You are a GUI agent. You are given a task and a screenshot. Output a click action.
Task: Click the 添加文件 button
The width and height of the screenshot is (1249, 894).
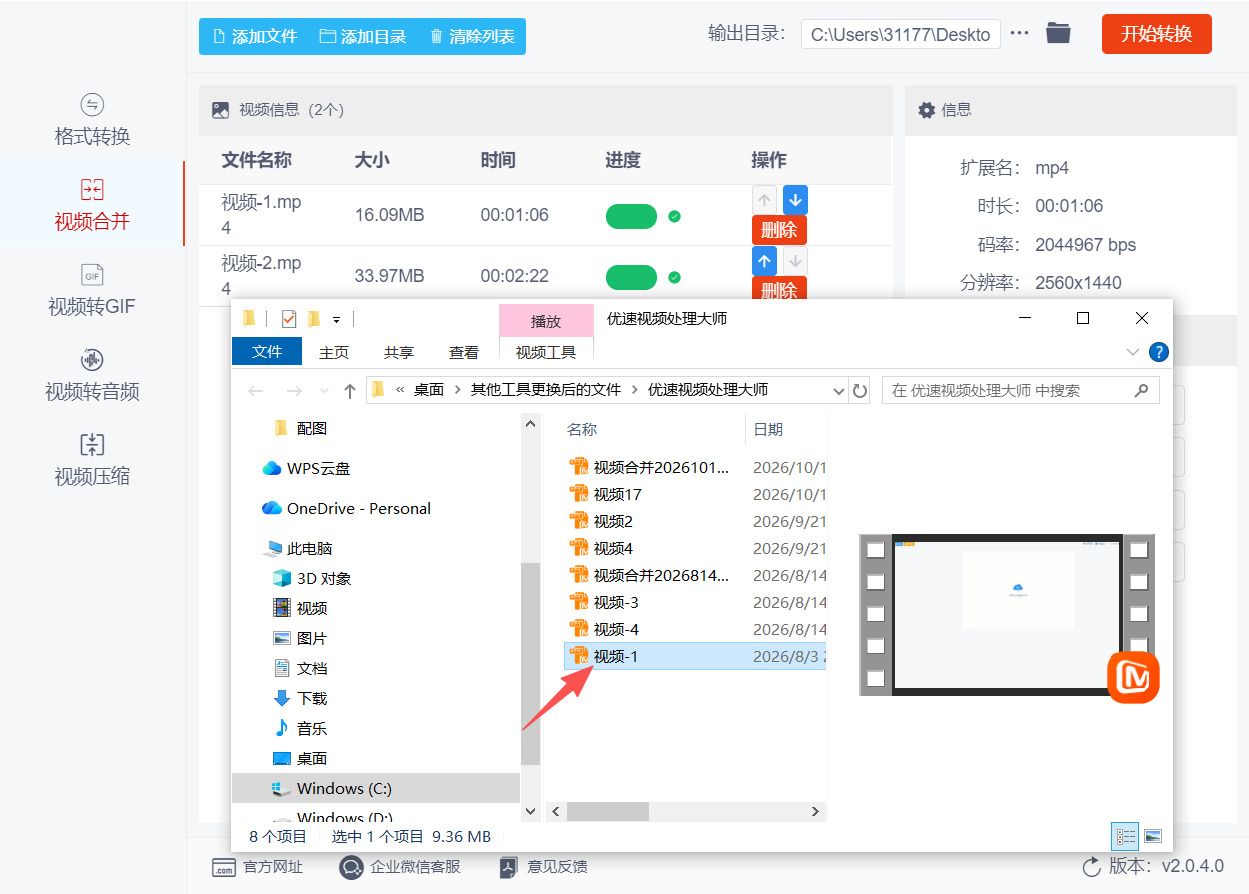click(255, 36)
